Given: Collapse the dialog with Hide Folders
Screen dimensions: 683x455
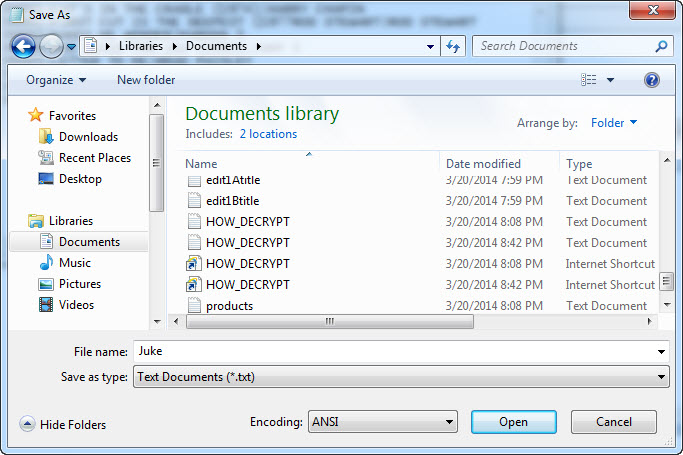Looking at the screenshot, I should tap(63, 424).
